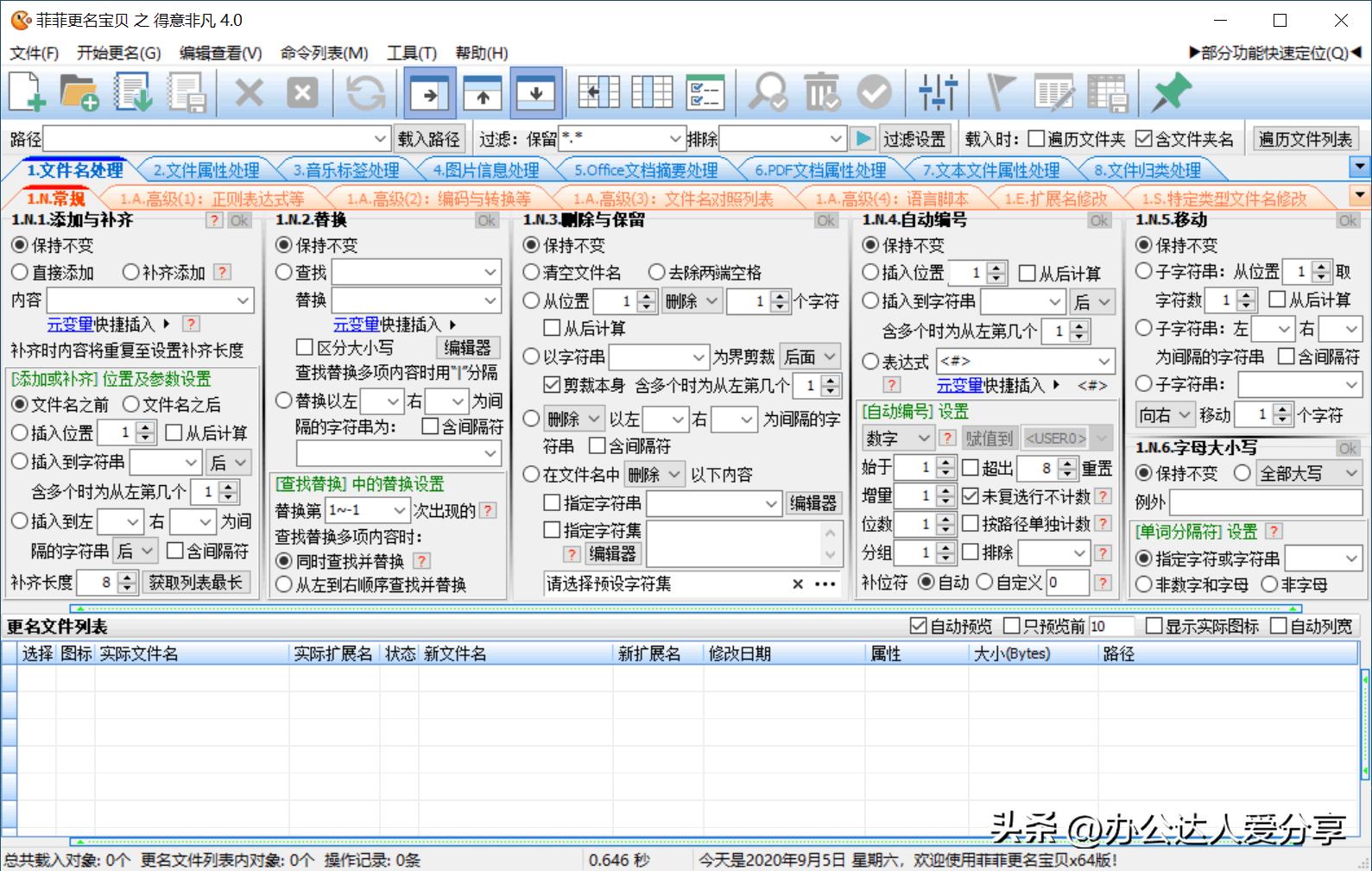Viewport: 1372px width, 871px height.
Task: Open the 工具(T) menu
Action: tap(412, 54)
